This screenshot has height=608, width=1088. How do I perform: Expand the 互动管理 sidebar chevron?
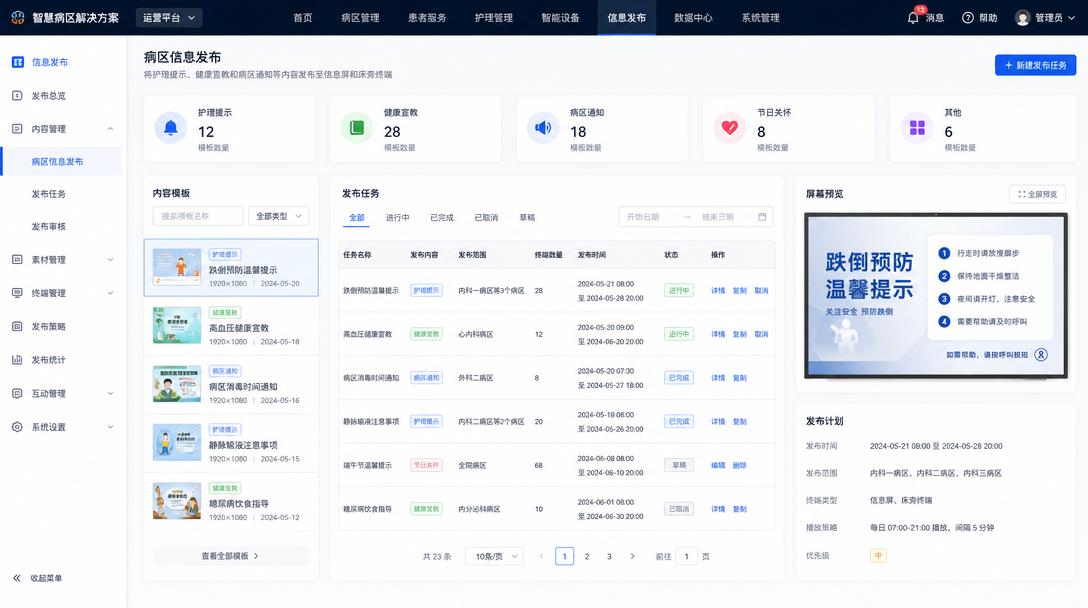click(110, 394)
